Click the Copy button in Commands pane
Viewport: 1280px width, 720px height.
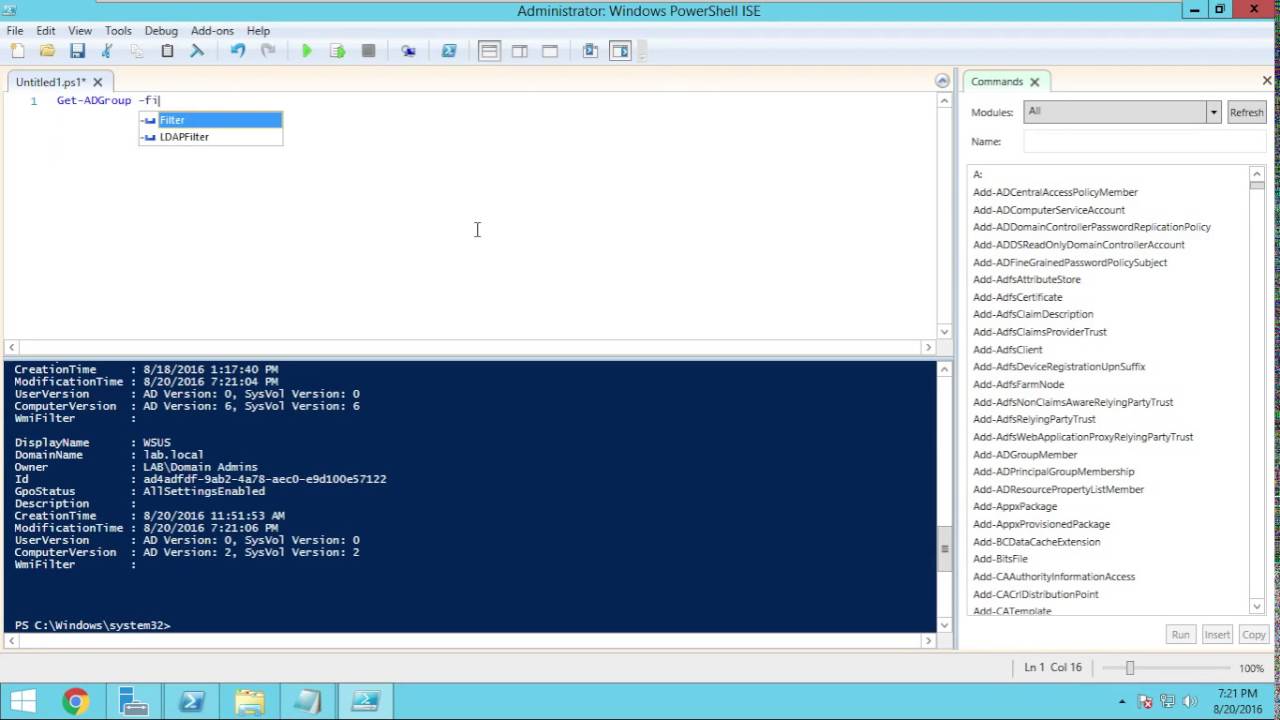coord(1253,634)
